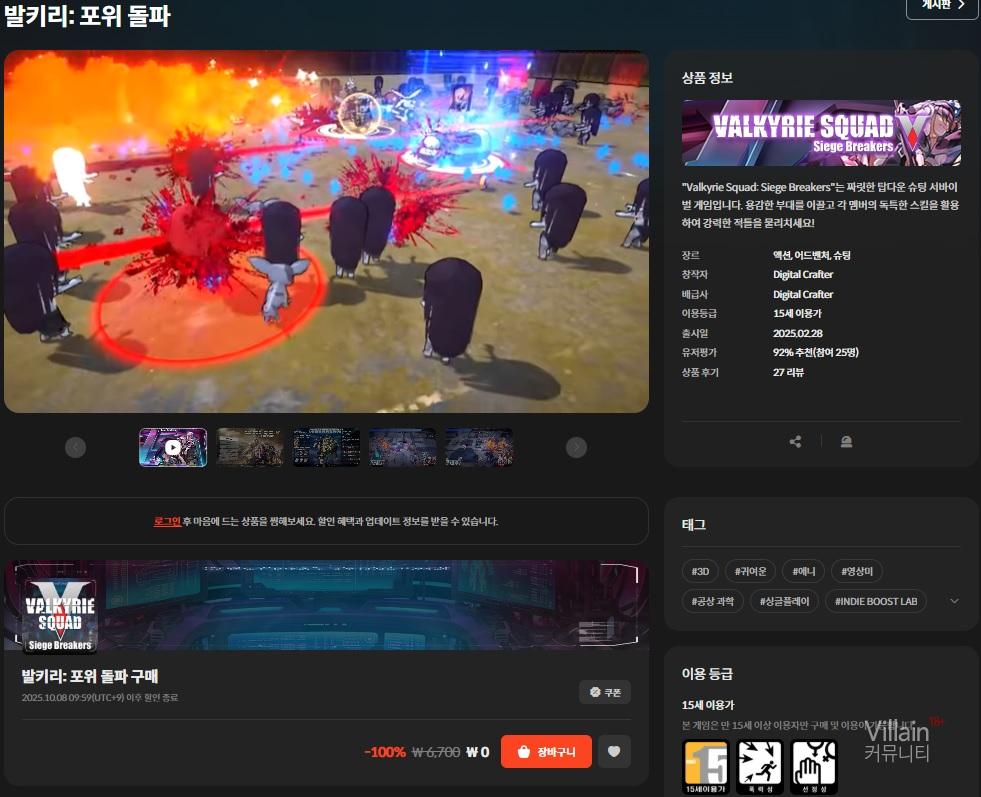
Task: Select the third screenshot thumbnail
Action: tap(326, 447)
